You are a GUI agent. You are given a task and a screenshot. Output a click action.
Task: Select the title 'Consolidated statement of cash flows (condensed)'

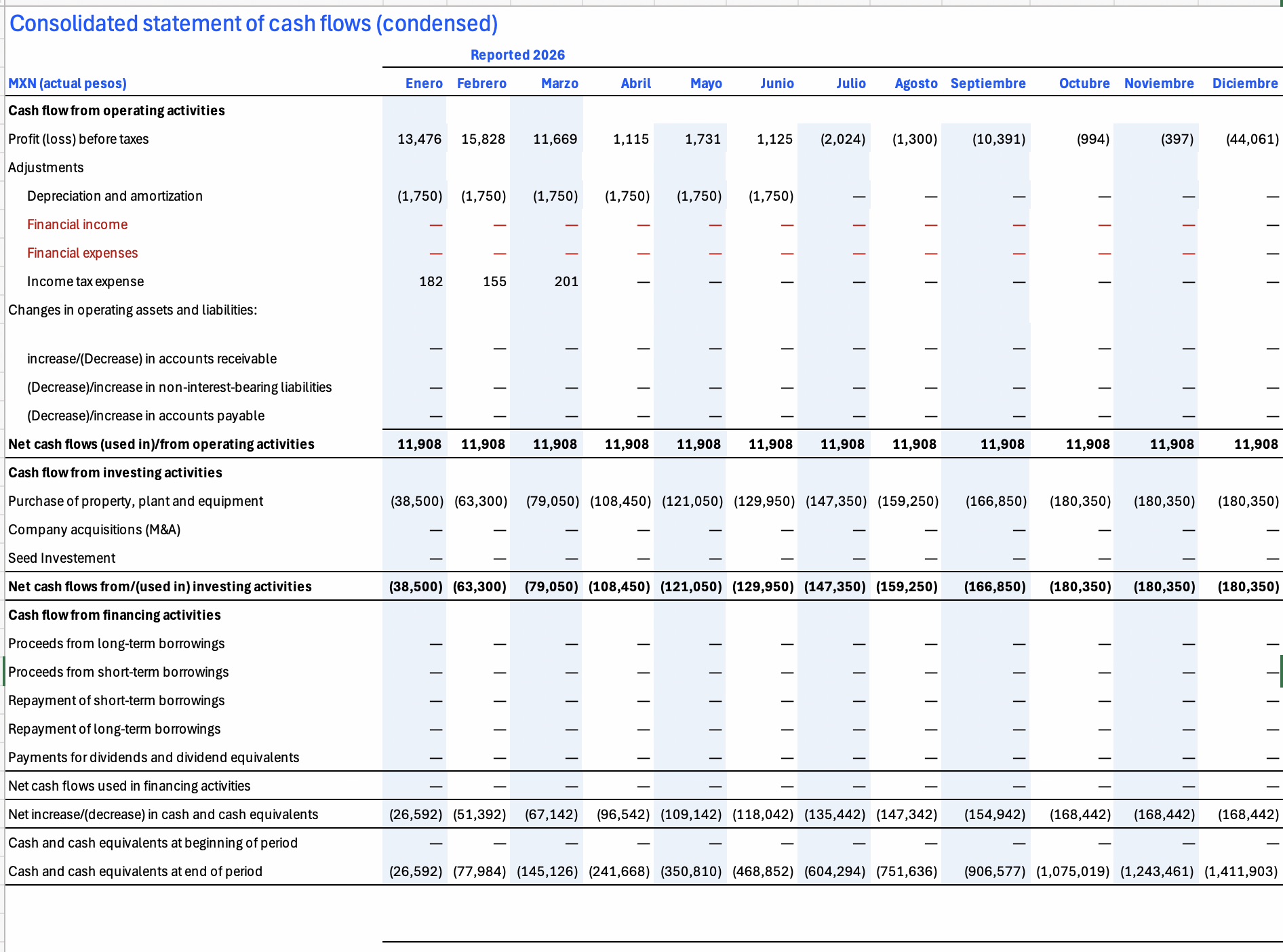(x=254, y=24)
